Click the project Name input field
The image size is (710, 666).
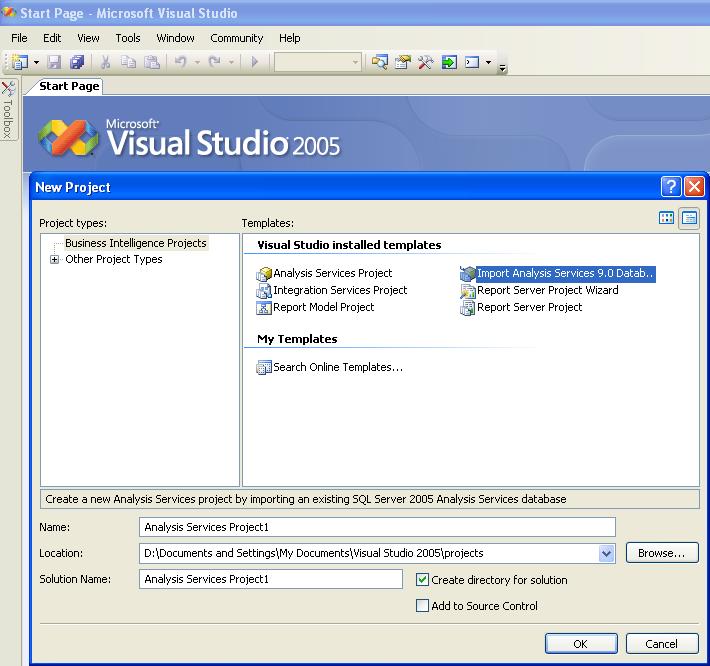coord(377,527)
